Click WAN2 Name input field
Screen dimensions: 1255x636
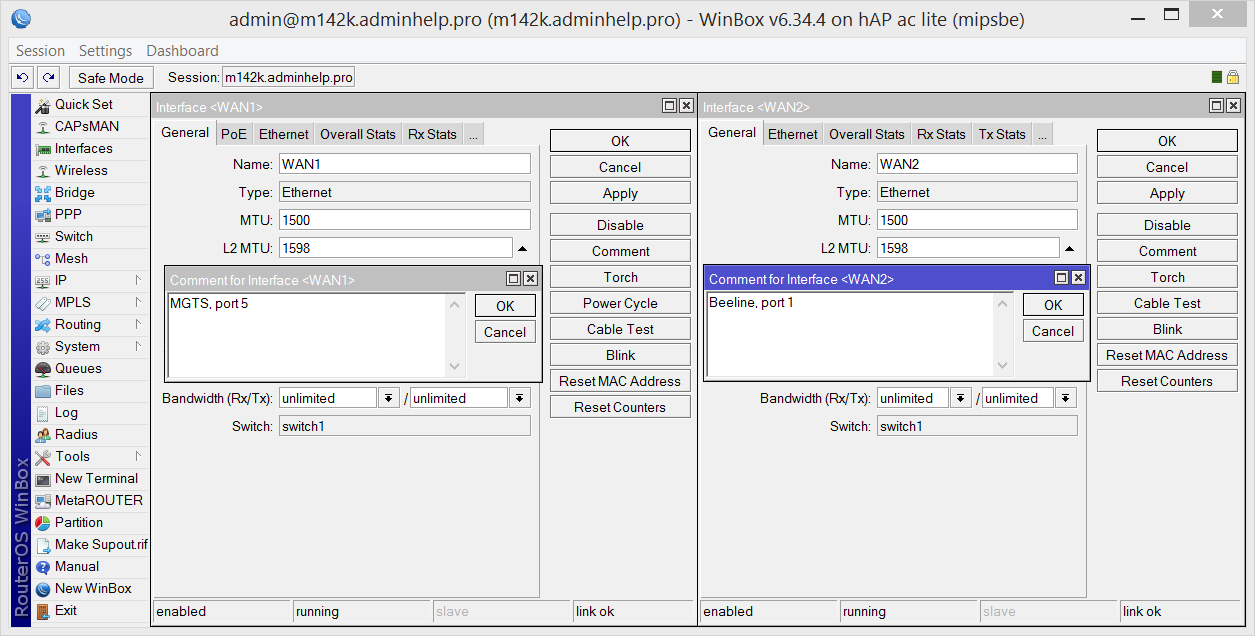(977, 164)
